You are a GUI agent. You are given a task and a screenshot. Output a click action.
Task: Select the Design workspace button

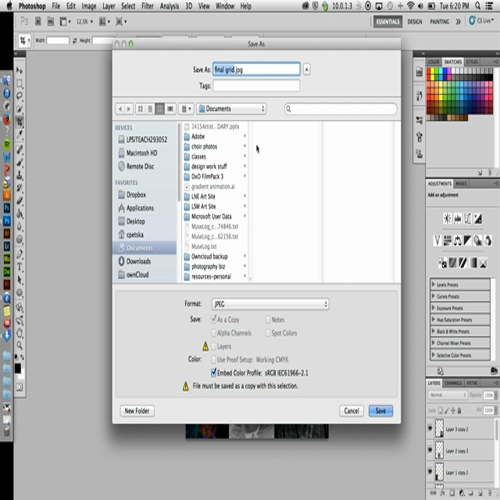[x=415, y=22]
